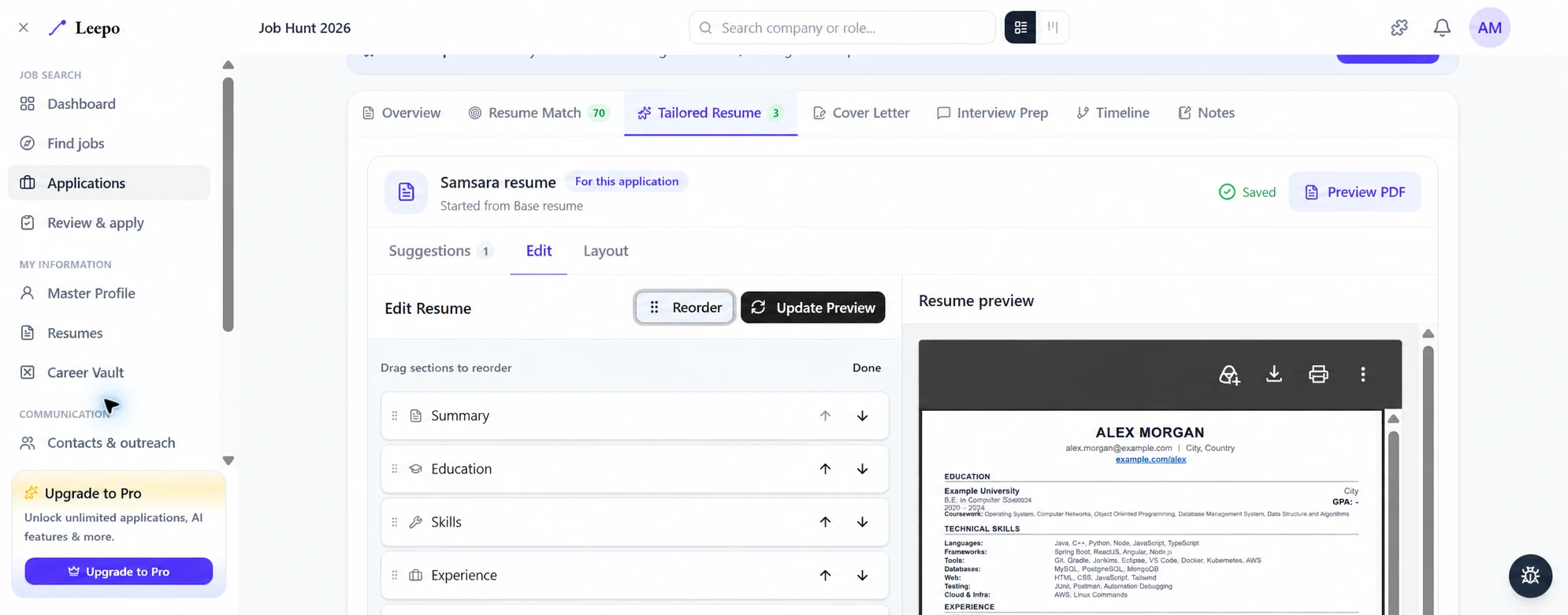Open Dashboard from the sidebar

109,104
